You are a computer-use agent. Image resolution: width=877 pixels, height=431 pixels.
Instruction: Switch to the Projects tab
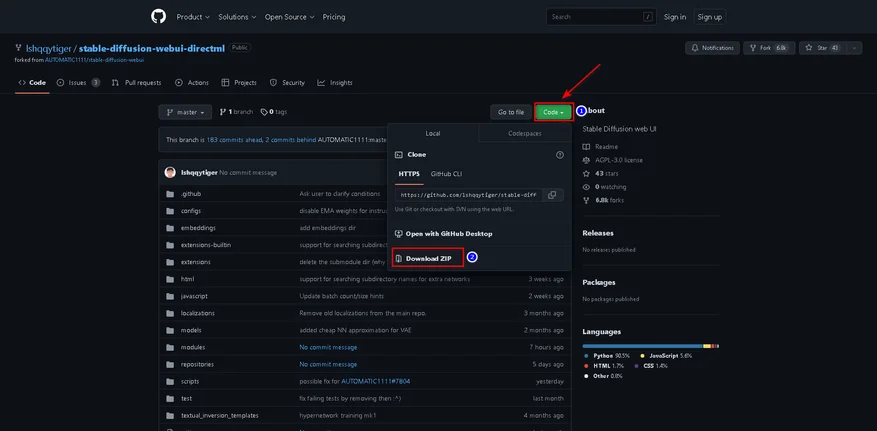pos(239,83)
